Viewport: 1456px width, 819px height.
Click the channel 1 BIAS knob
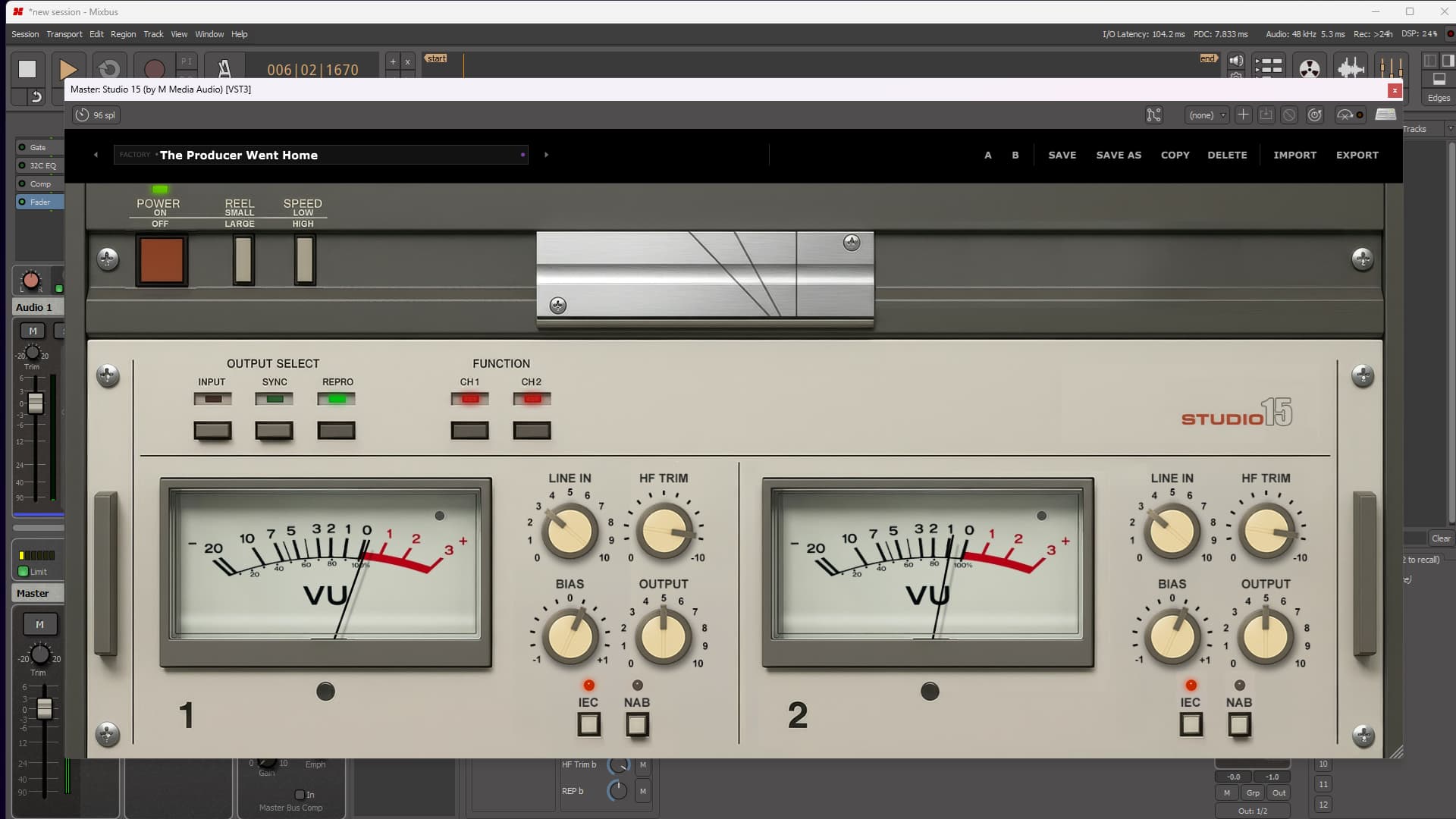pyautogui.click(x=570, y=637)
